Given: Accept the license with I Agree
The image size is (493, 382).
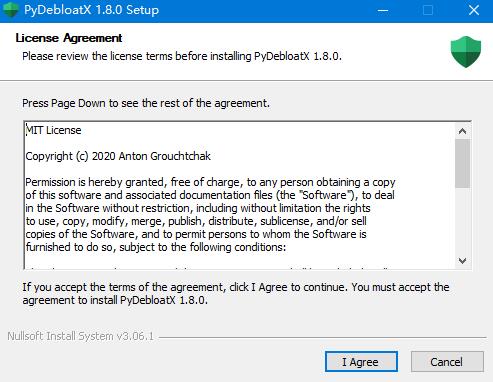Looking at the screenshot, I should point(361,362).
